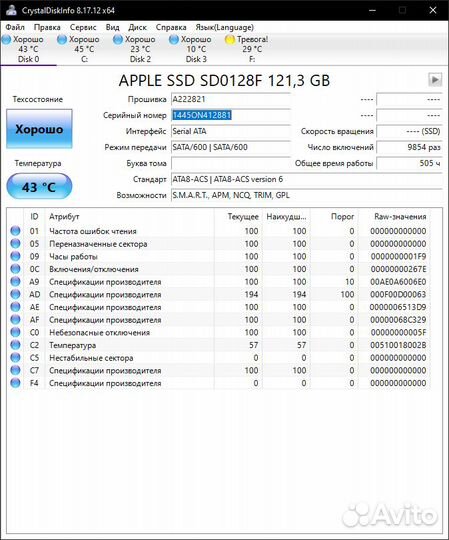Click the next disk arrow button
Screen dimensions: 449x540
click(x=435, y=80)
